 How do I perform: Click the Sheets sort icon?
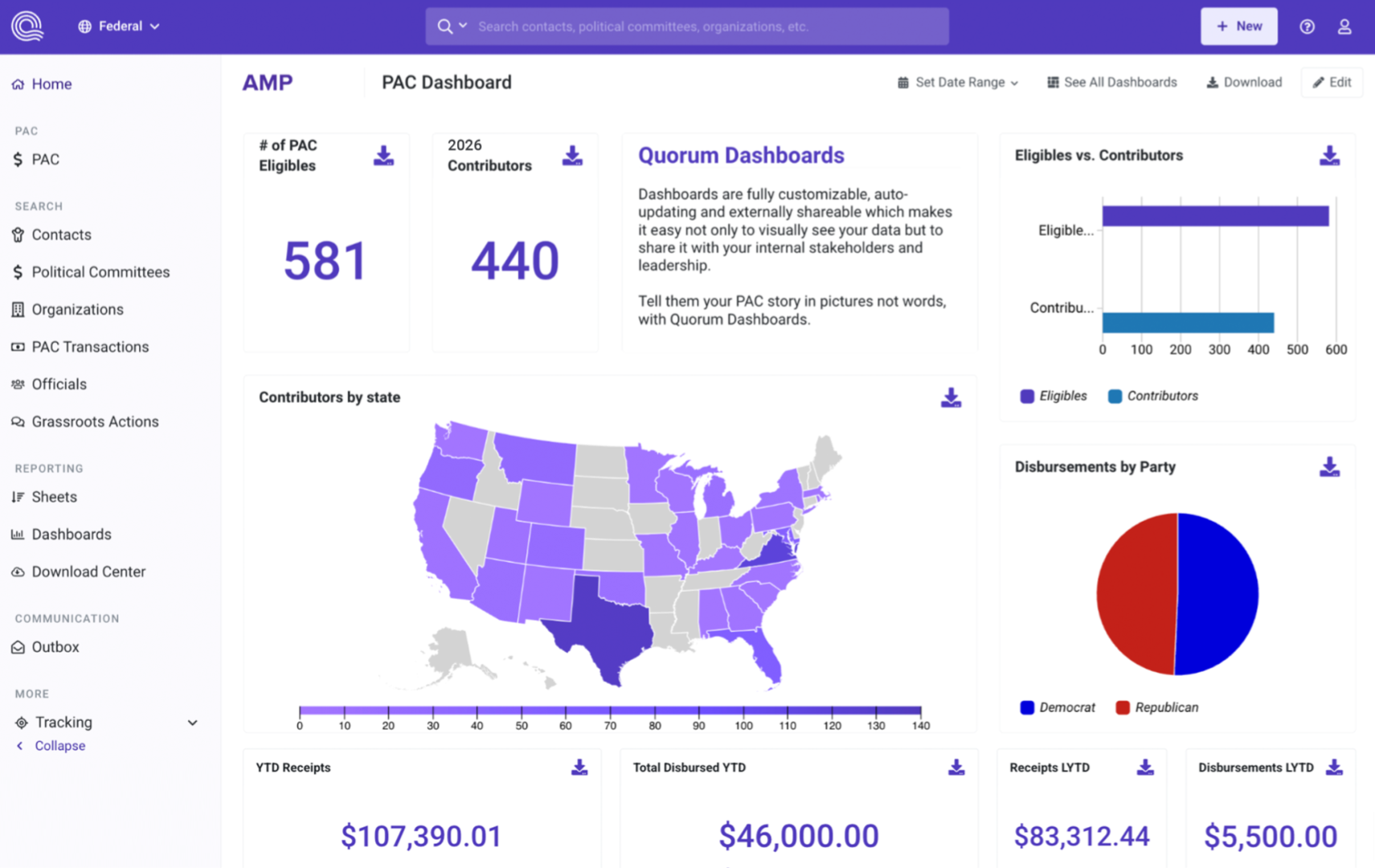click(18, 497)
